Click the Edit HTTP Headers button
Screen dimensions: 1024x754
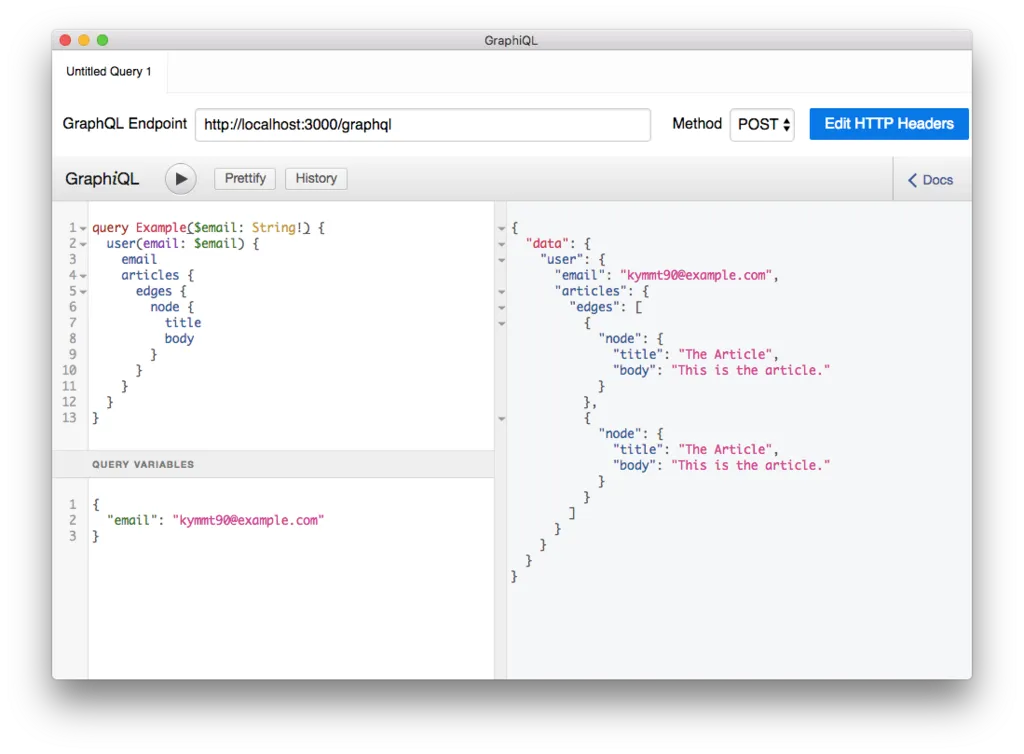888,123
